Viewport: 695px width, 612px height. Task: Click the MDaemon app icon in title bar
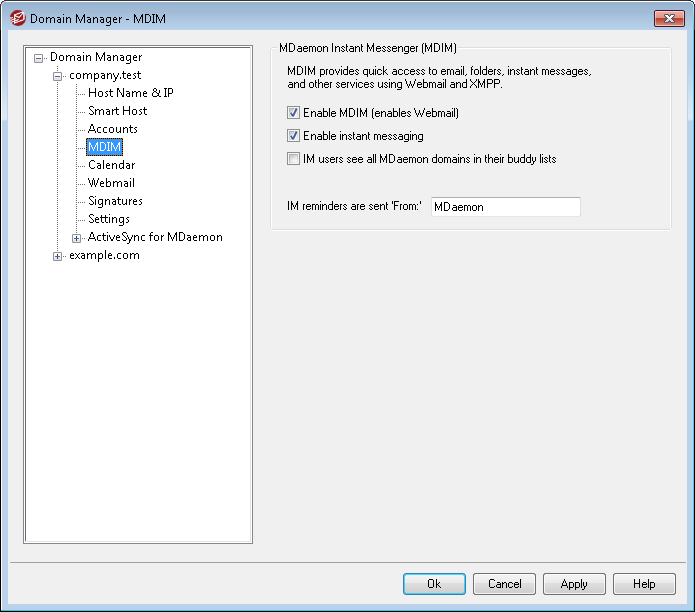pos(18,19)
